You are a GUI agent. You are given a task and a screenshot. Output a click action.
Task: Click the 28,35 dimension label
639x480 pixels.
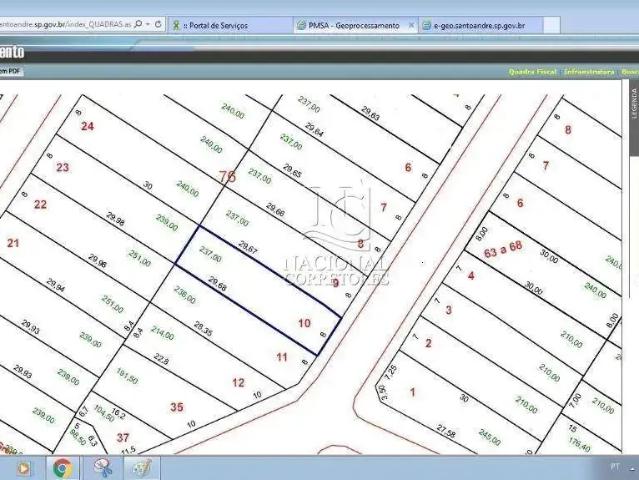203,329
